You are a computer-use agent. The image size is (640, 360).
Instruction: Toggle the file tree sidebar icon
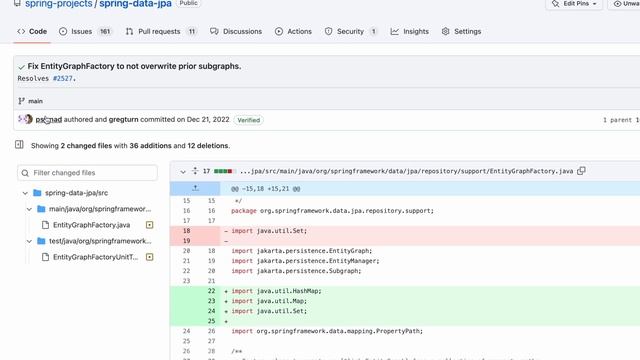19,144
